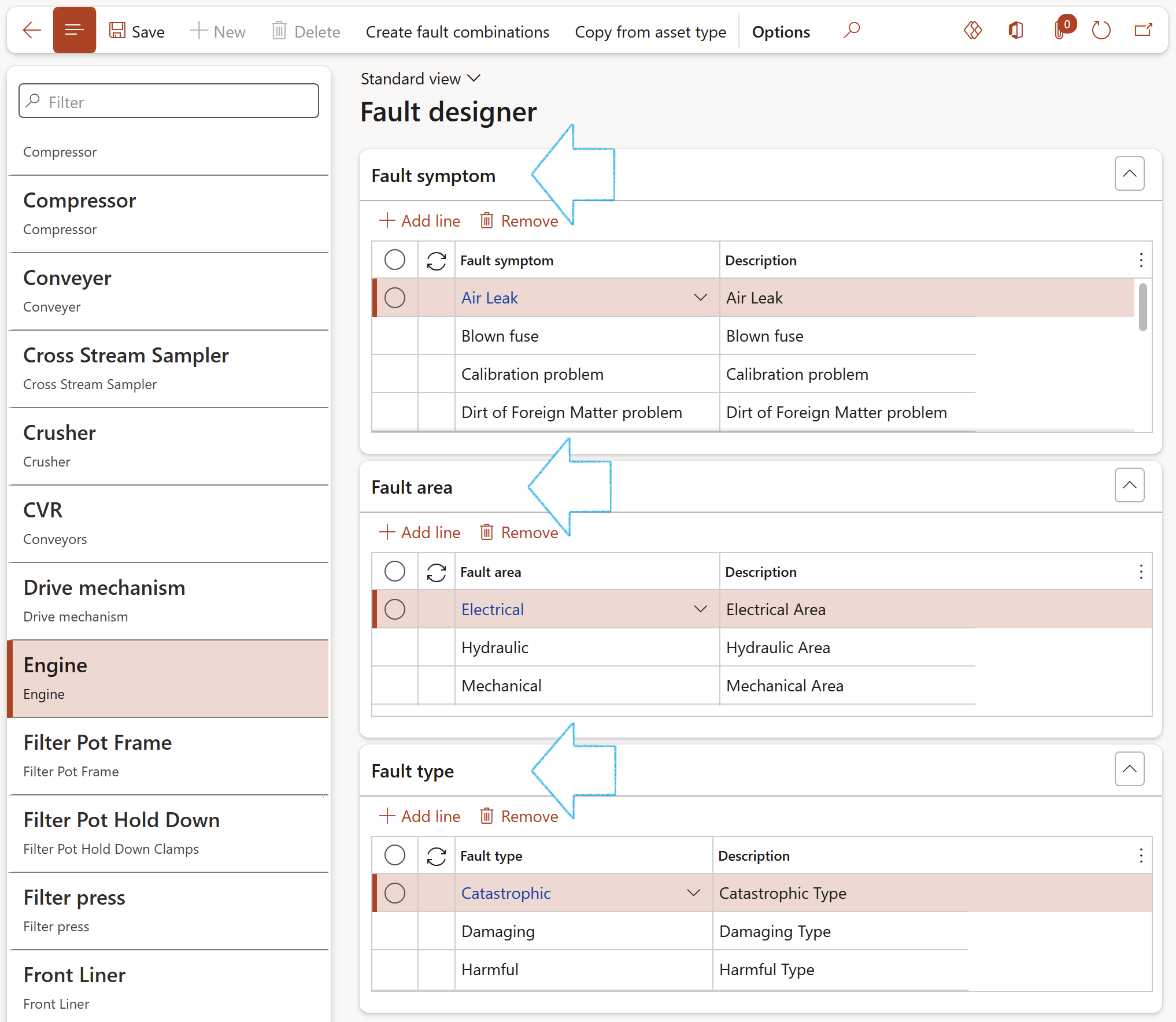The height and width of the screenshot is (1022, 1176).
Task: Click Create fault combinations
Action: pos(457,32)
